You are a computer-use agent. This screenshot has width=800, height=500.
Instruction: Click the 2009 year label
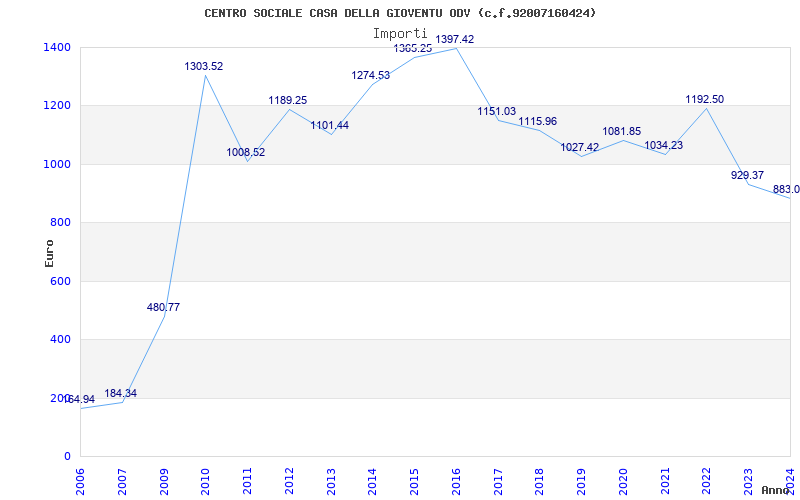click(x=164, y=482)
